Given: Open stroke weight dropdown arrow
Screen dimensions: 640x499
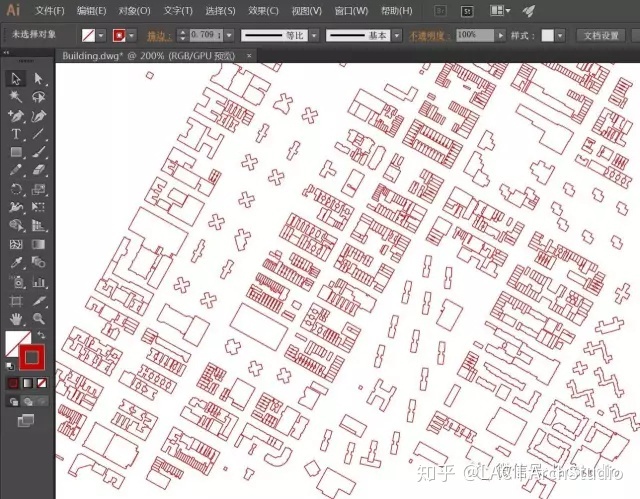Looking at the screenshot, I should (229, 36).
